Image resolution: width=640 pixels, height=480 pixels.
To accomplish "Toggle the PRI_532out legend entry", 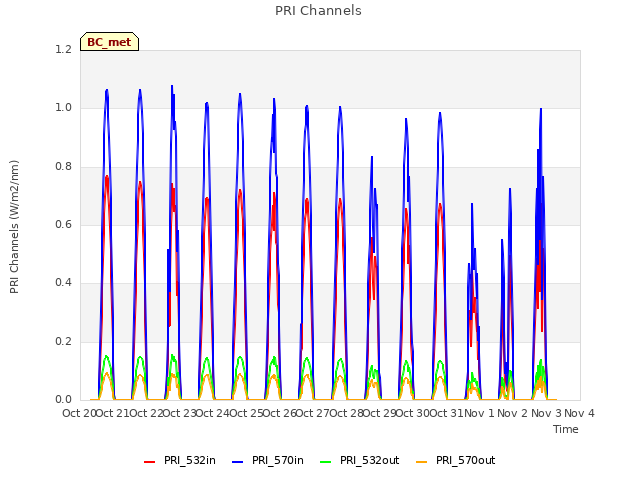I will pyautogui.click(x=360, y=460).
